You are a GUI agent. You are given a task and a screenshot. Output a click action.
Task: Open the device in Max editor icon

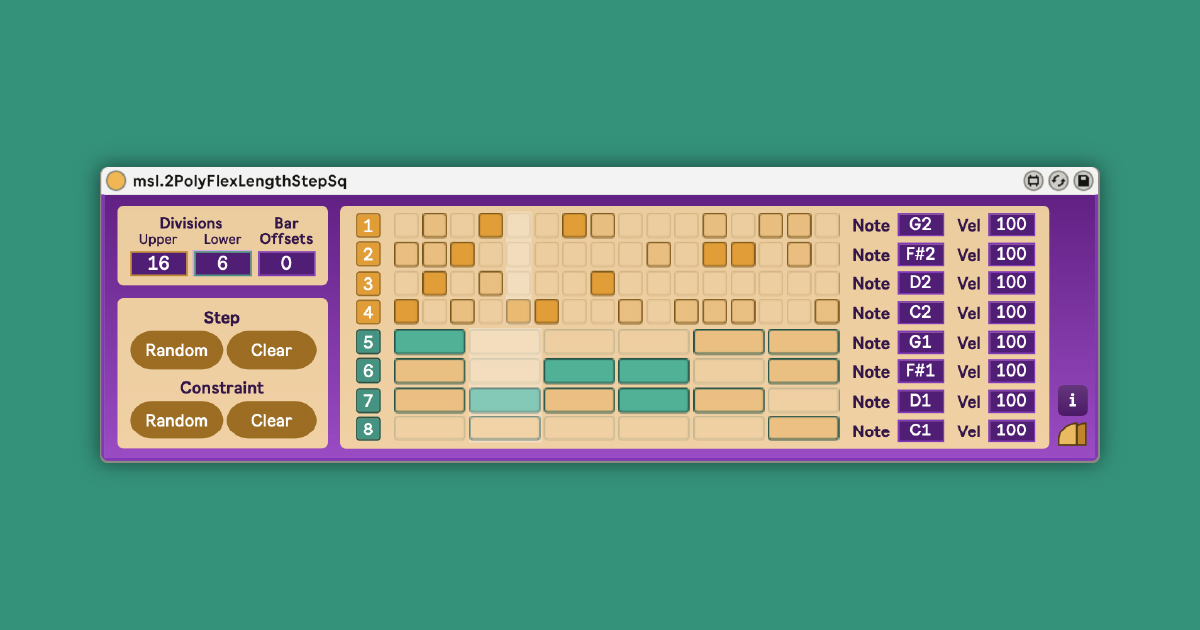1033,181
